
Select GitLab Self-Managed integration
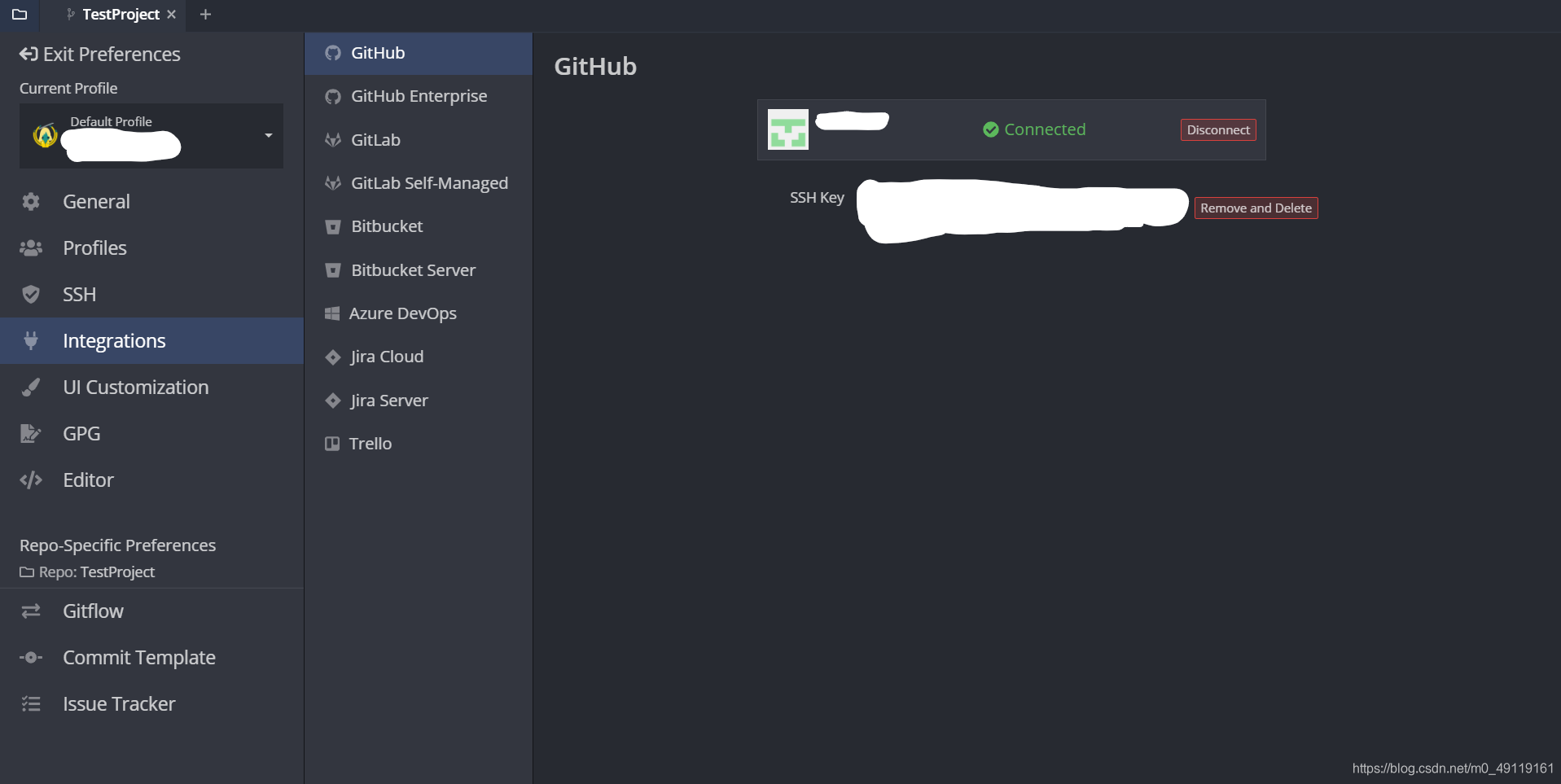(419, 183)
